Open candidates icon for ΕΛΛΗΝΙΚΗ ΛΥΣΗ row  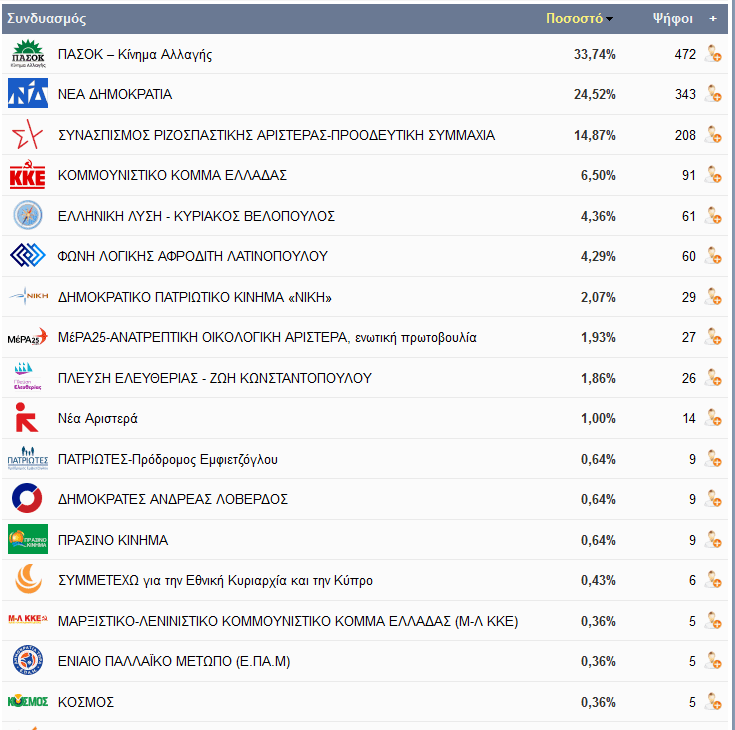tap(713, 216)
